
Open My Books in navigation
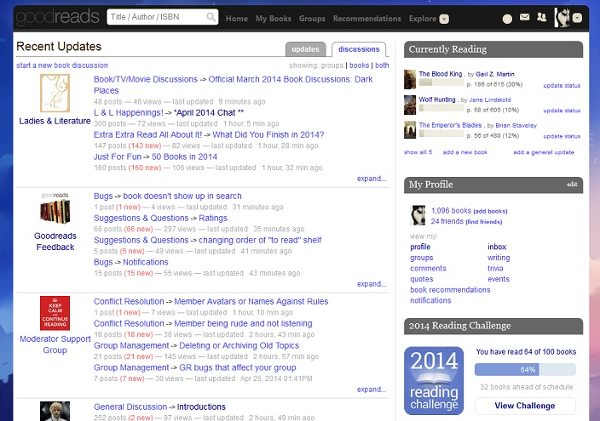(273, 18)
